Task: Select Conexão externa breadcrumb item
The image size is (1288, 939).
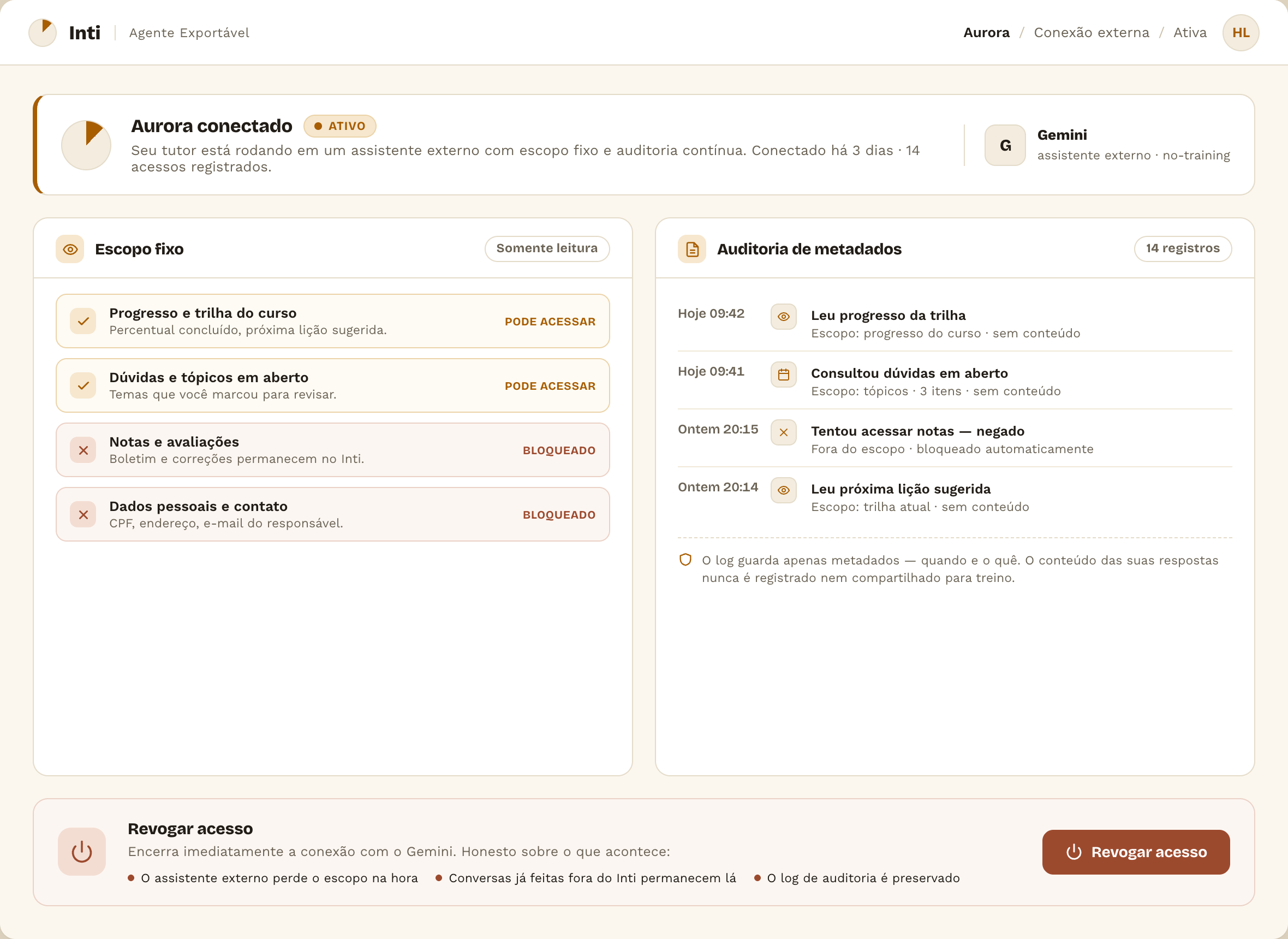Action: pyautogui.click(x=1091, y=32)
